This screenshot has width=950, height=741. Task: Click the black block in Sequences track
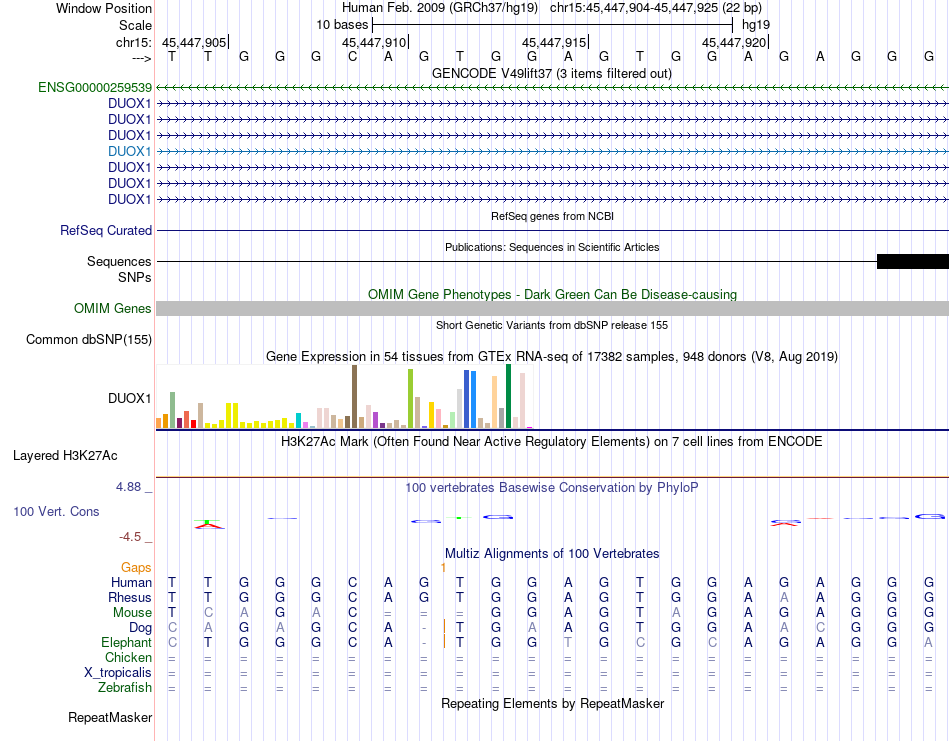[912, 262]
